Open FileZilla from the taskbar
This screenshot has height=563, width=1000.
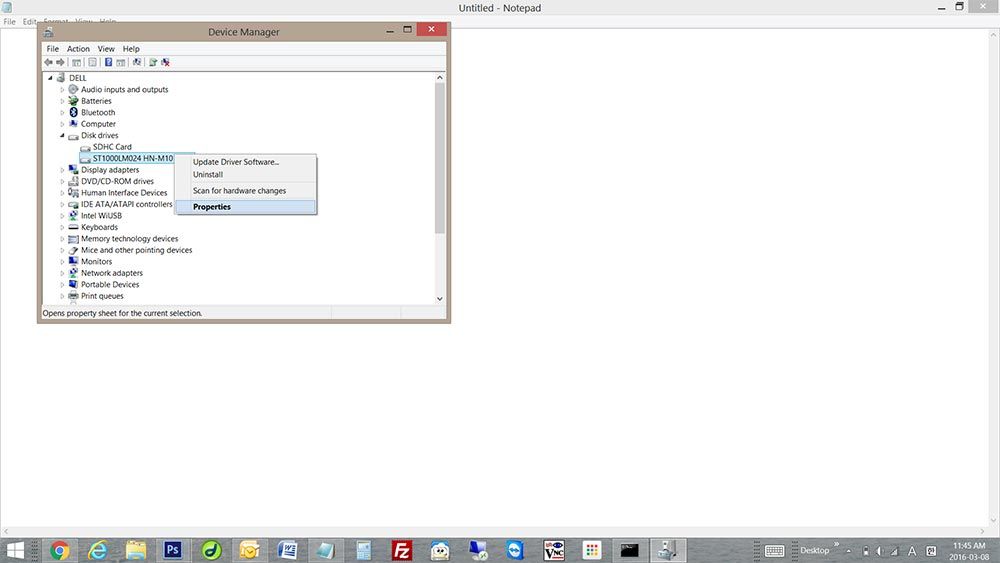[402, 550]
